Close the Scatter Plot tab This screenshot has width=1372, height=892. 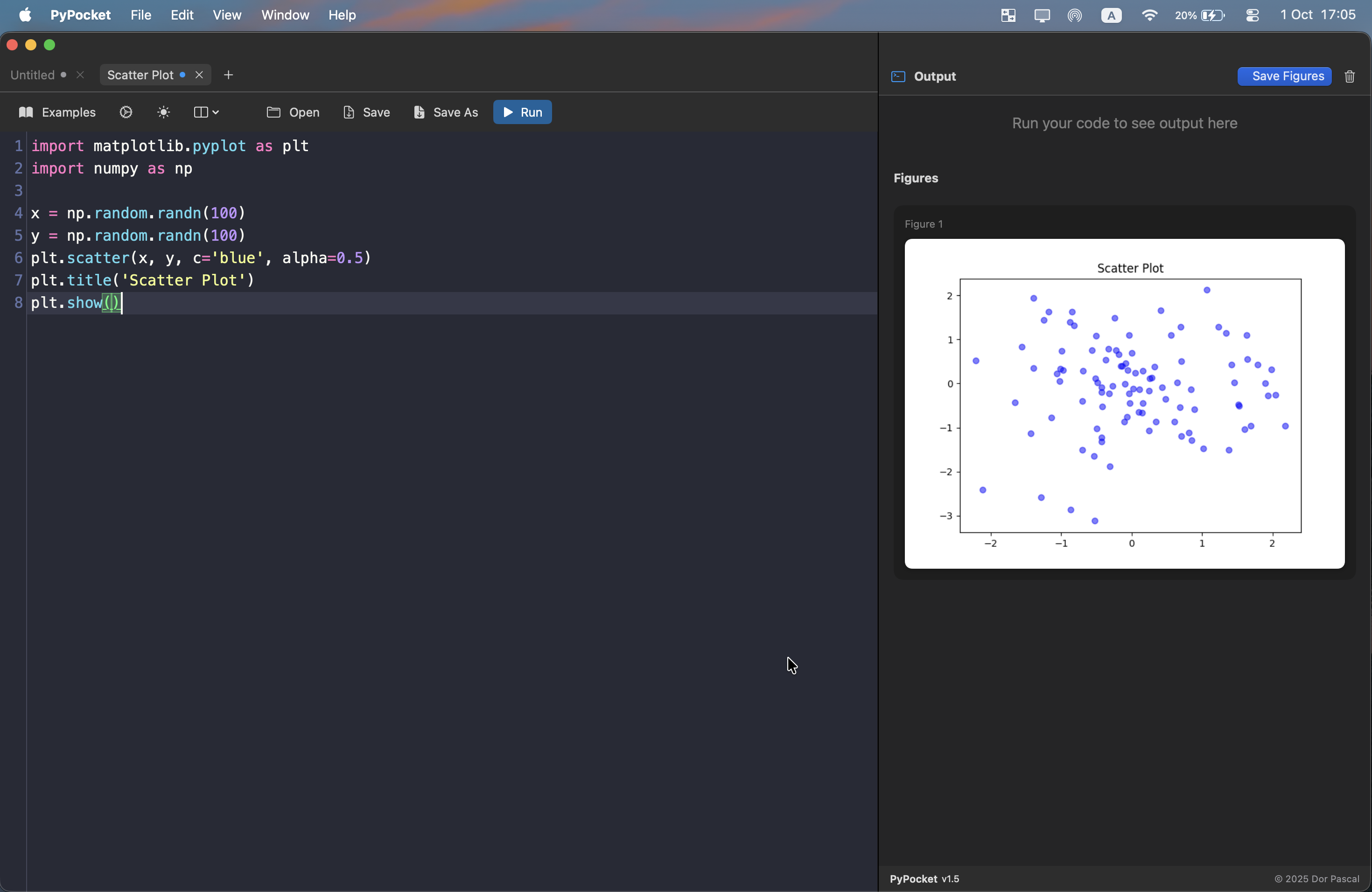coord(199,75)
